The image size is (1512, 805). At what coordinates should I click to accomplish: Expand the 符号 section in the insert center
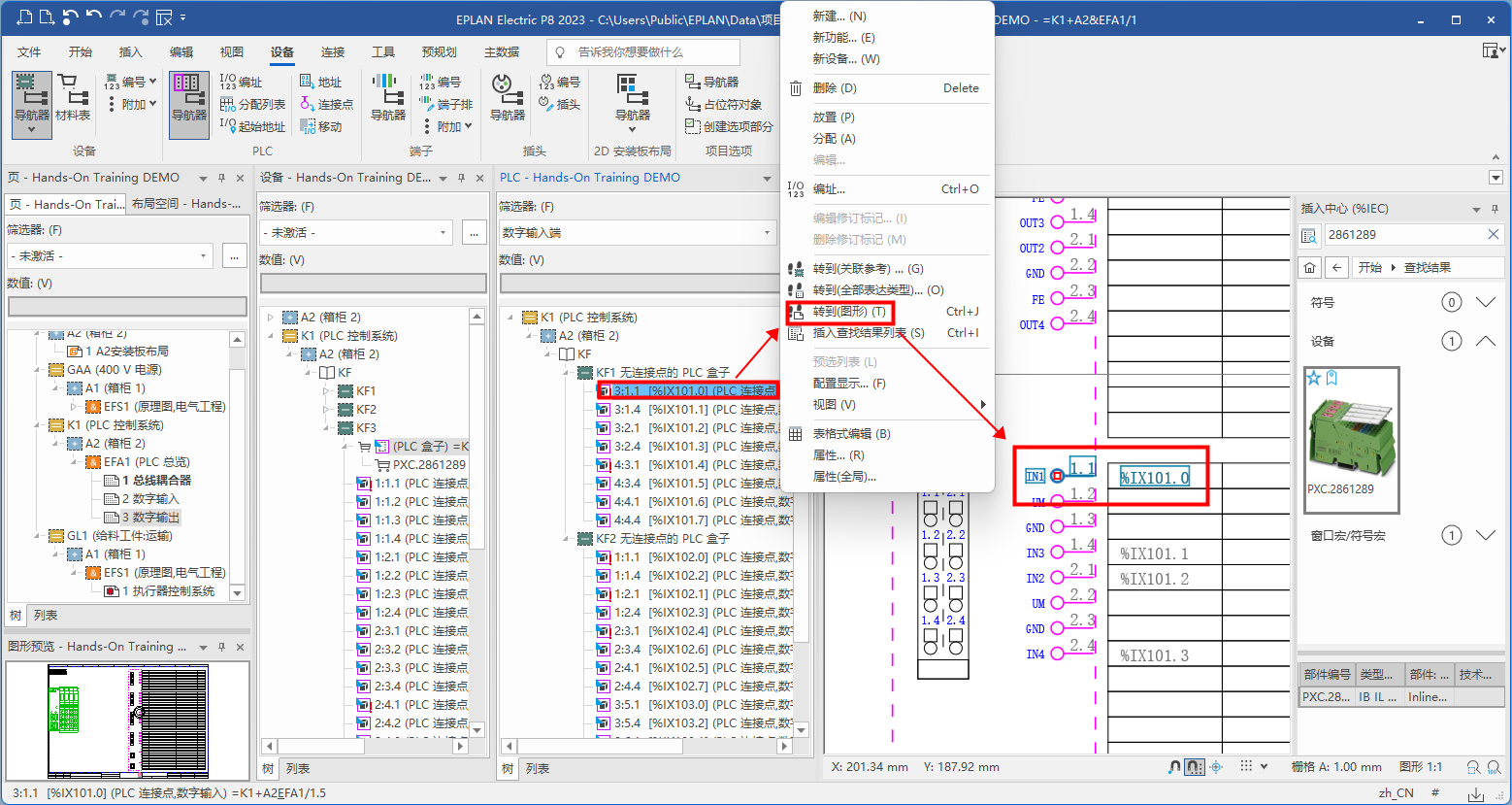(x=1485, y=302)
